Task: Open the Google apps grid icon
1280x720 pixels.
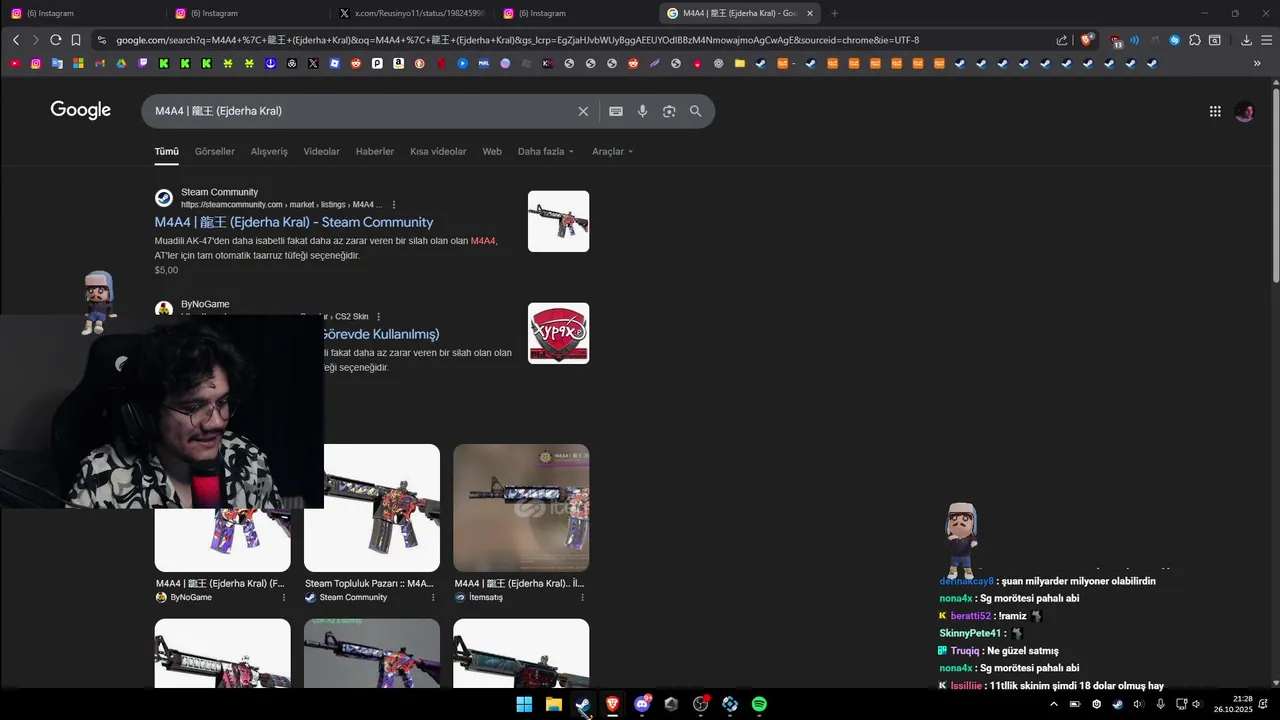Action: [1215, 111]
